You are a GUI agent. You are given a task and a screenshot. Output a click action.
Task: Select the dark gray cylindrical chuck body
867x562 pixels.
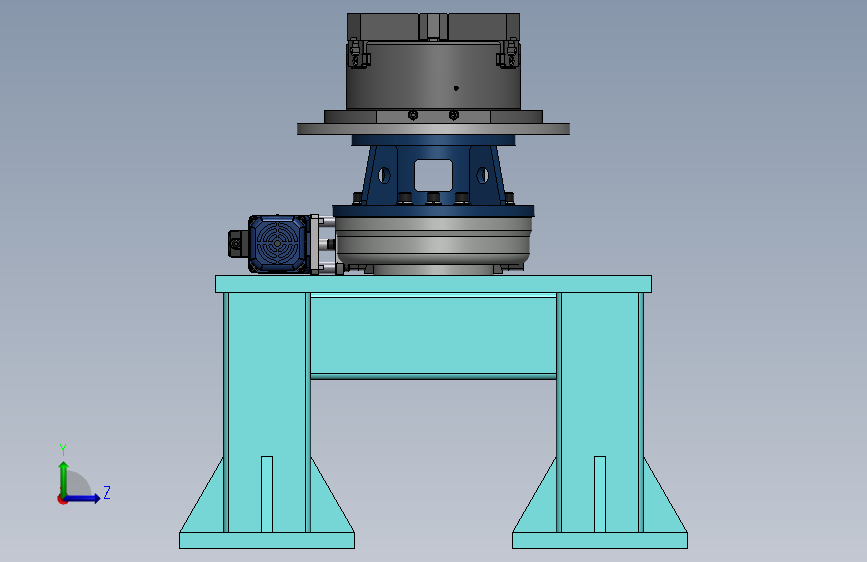pyautogui.click(x=434, y=75)
